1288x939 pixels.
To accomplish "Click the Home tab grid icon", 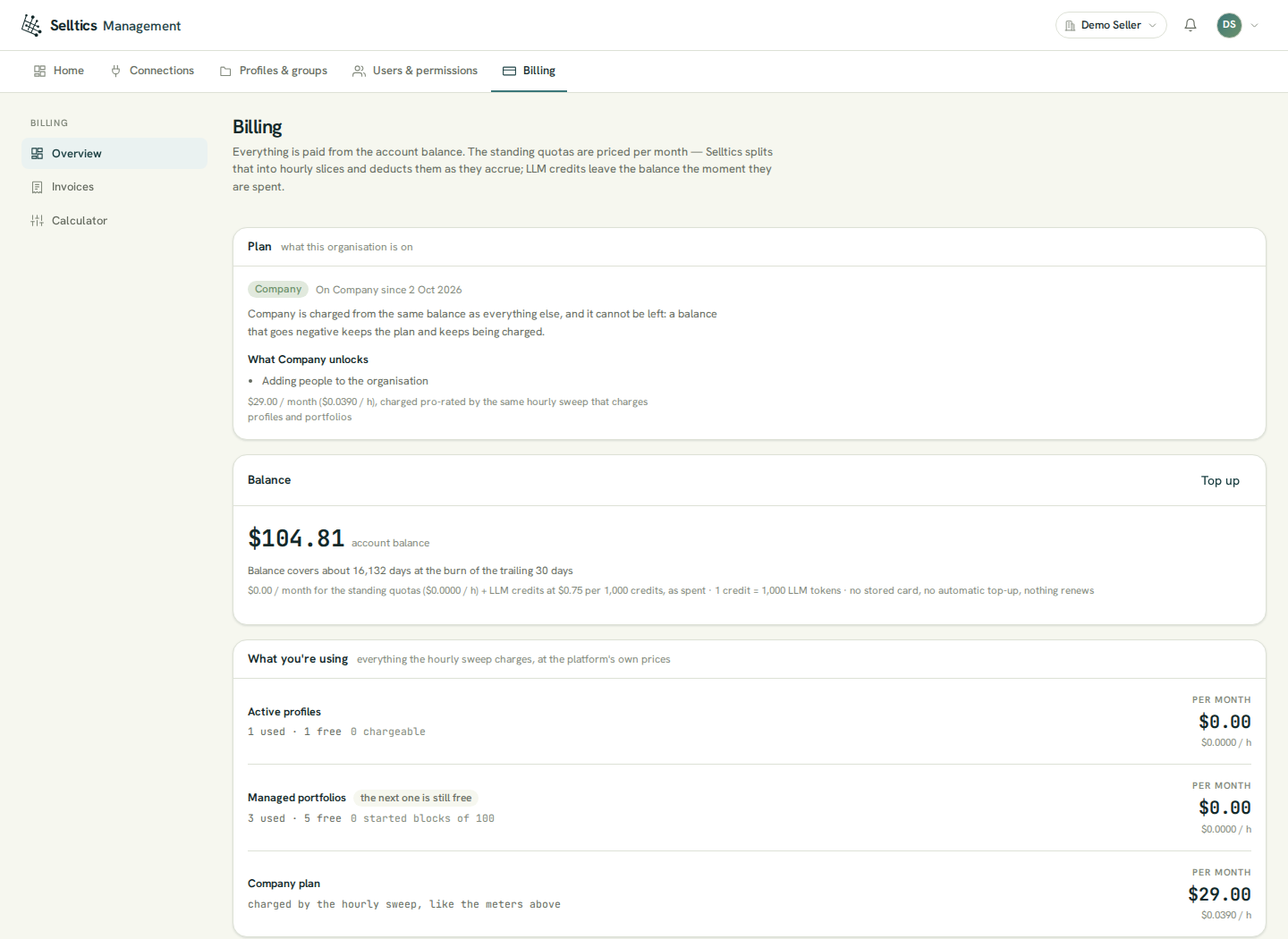I will (x=39, y=71).
